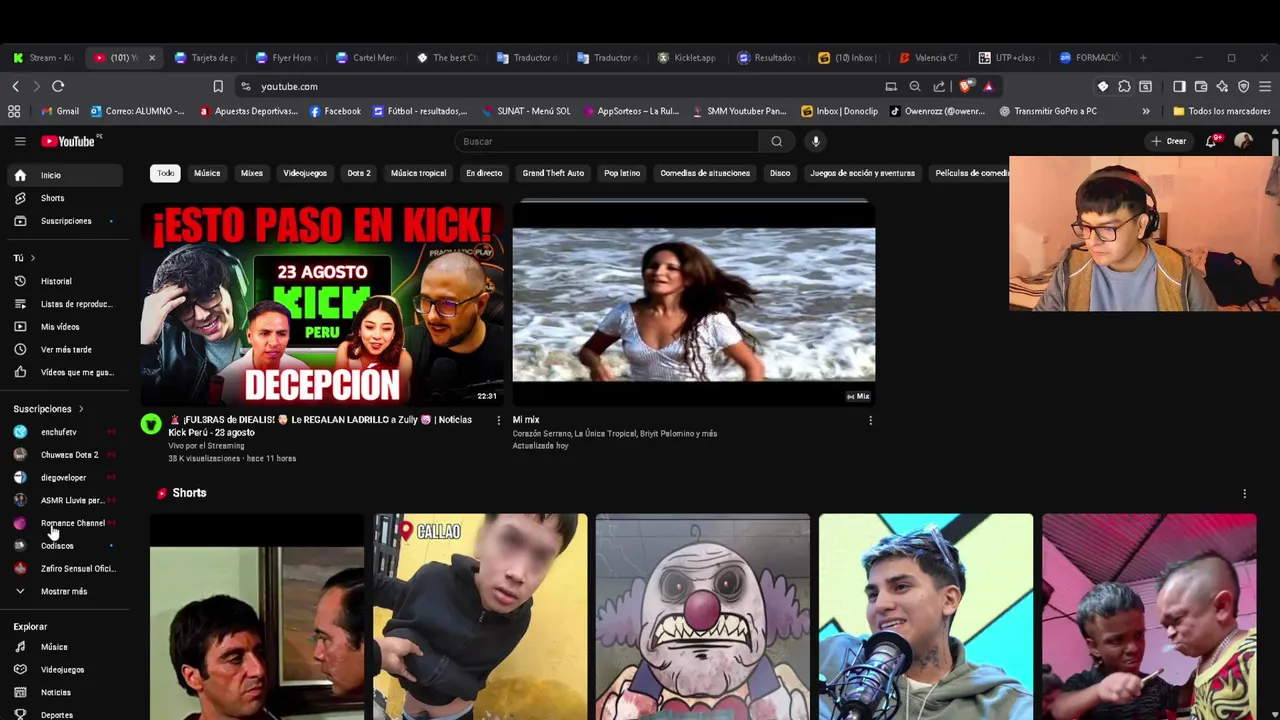Select the Grand Theft Auto chip
This screenshot has height=720, width=1280.
(553, 173)
